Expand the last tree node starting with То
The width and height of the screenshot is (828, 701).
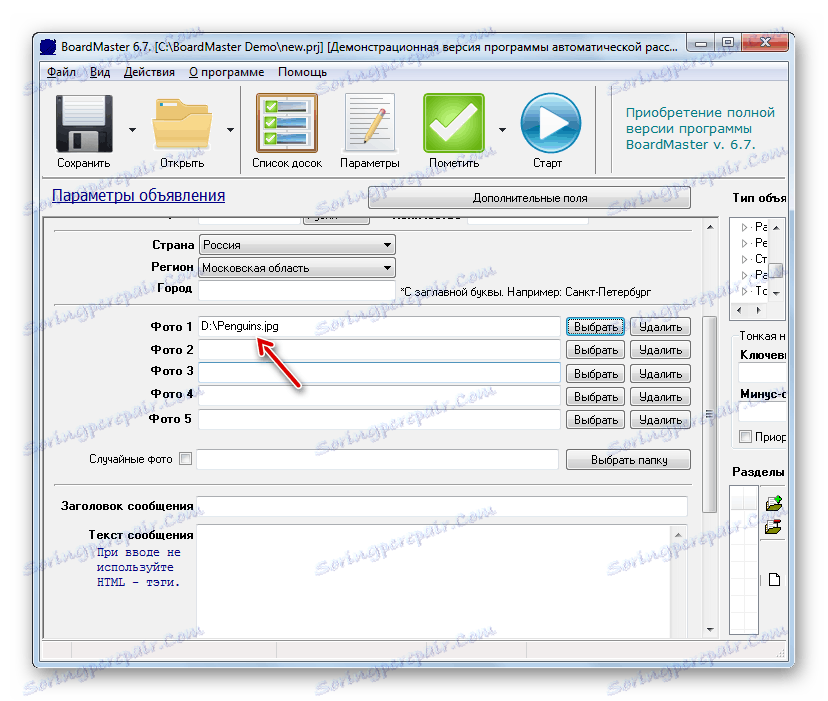(x=744, y=291)
